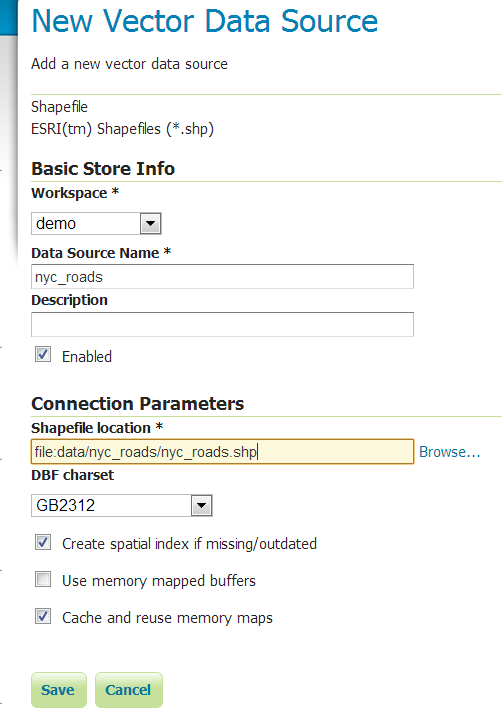Screen dimensions: 502x718
Task: Click Create spatial index if missing/outdated label
Action: tap(189, 544)
